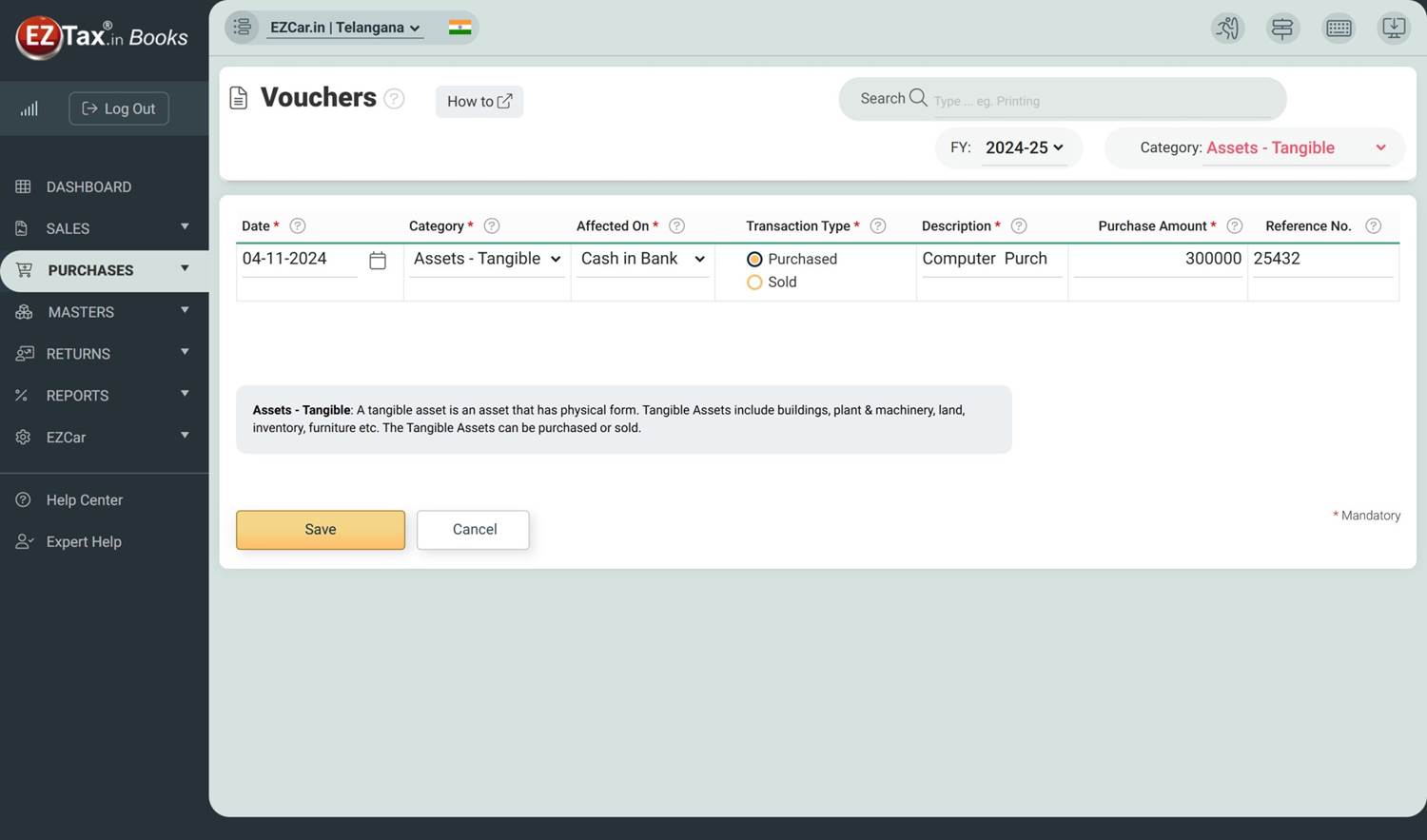Image resolution: width=1427 pixels, height=840 pixels.
Task: Click the signal bars icon near Log Out
Action: [x=29, y=108]
